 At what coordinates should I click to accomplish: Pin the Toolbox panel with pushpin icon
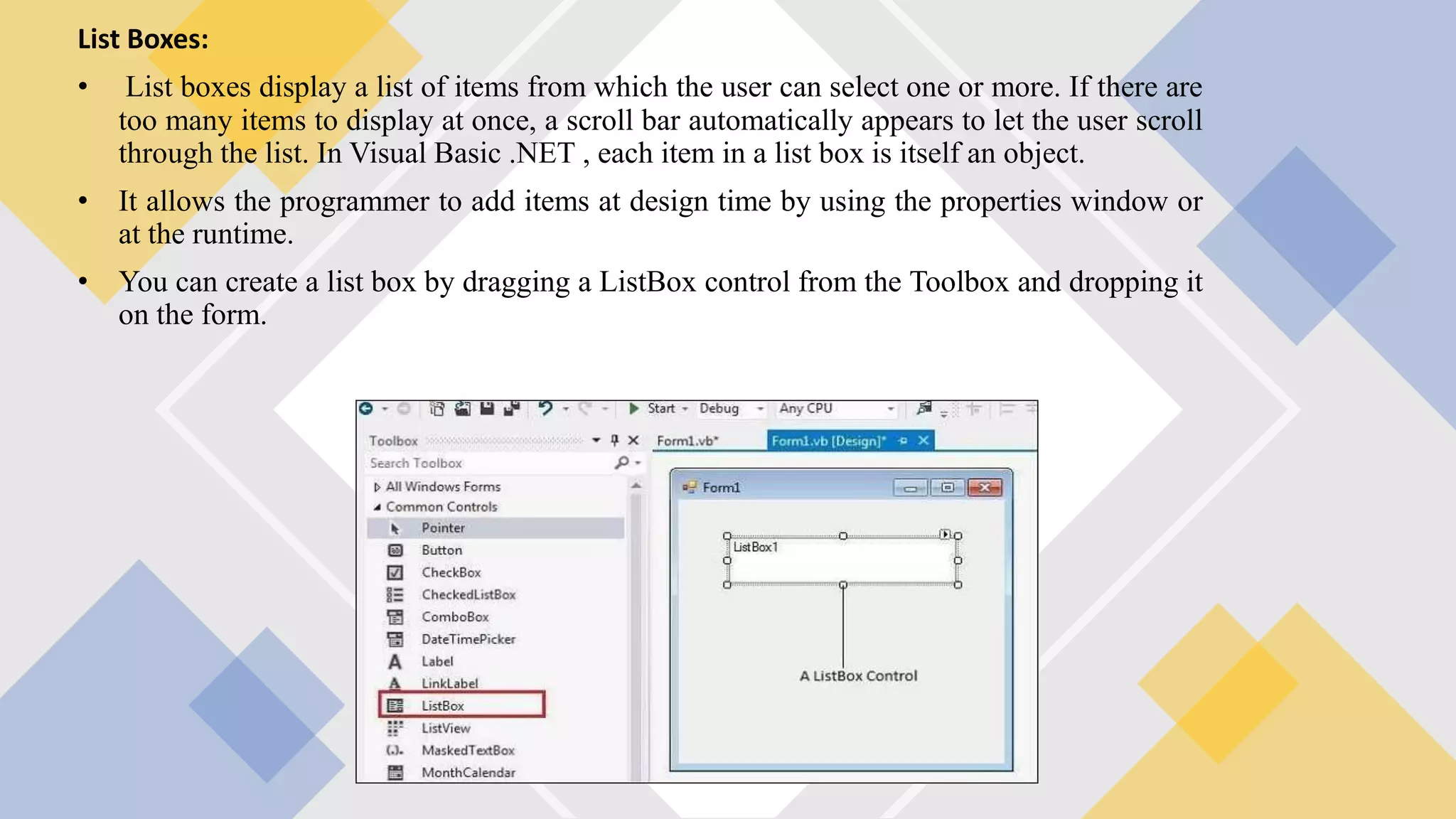[615, 441]
